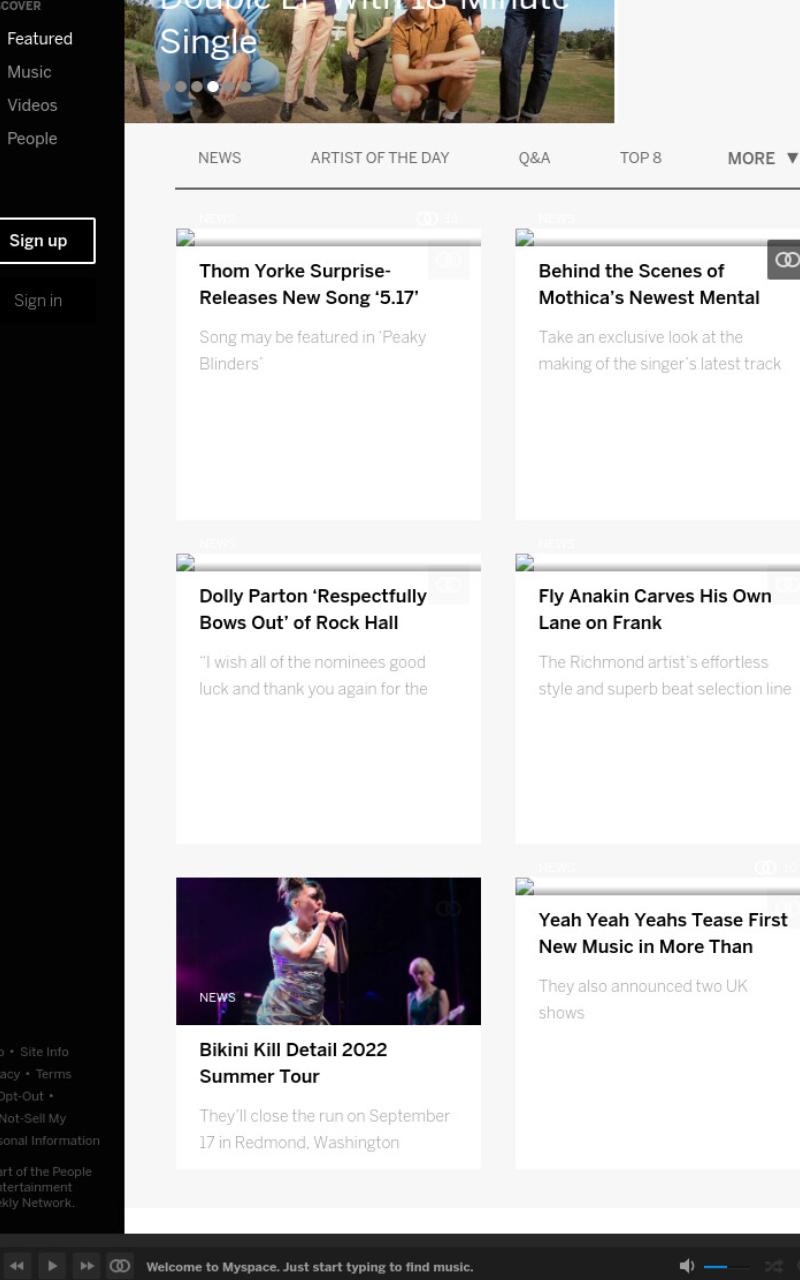This screenshot has height=1280, width=800.
Task: Open Thom Yorke Surprise-Releases New Song article
Action: click(x=309, y=284)
